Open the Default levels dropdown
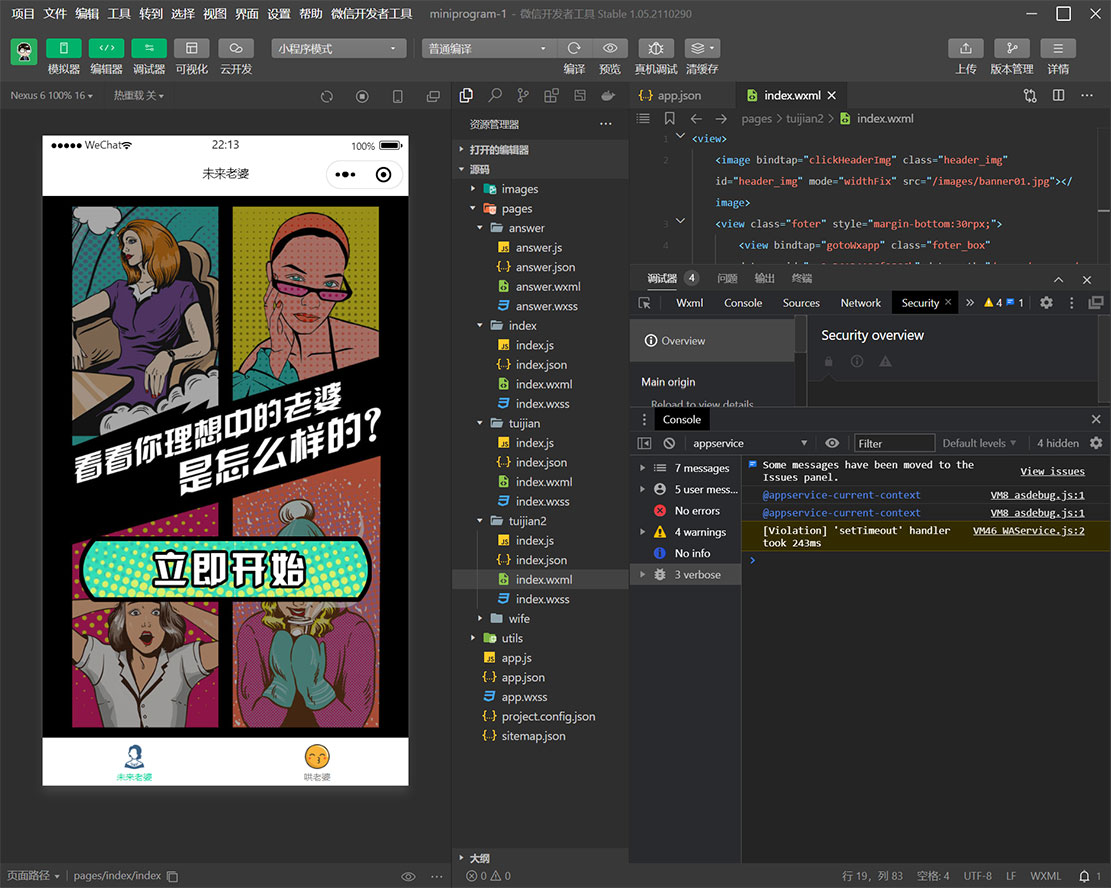Image resolution: width=1111 pixels, height=888 pixels. (979, 443)
